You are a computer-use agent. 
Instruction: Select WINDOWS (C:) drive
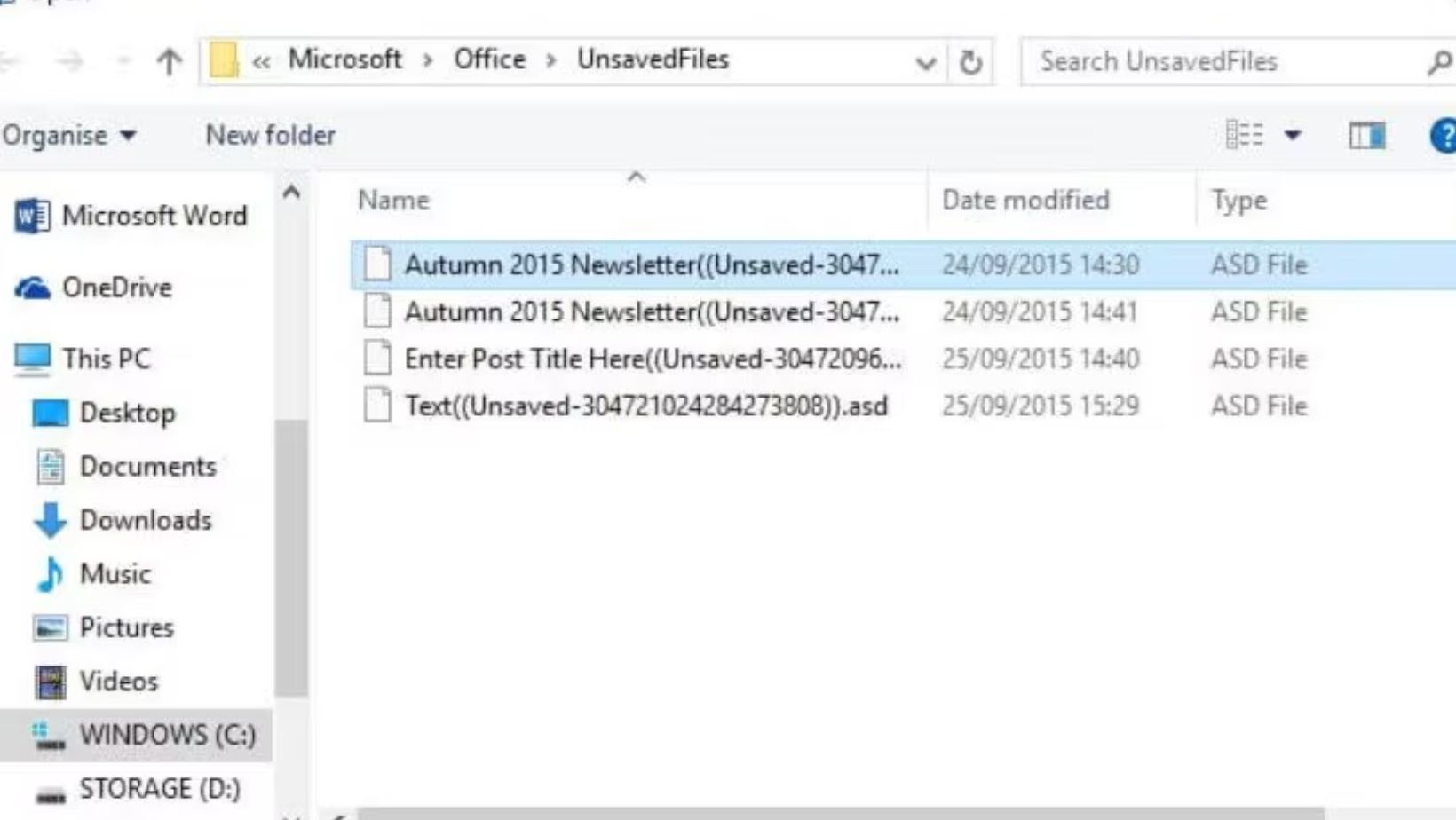pos(136,735)
